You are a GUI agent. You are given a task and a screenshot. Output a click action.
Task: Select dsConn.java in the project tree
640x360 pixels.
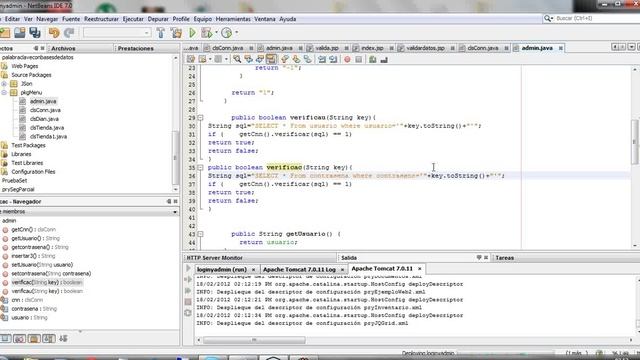click(45, 110)
